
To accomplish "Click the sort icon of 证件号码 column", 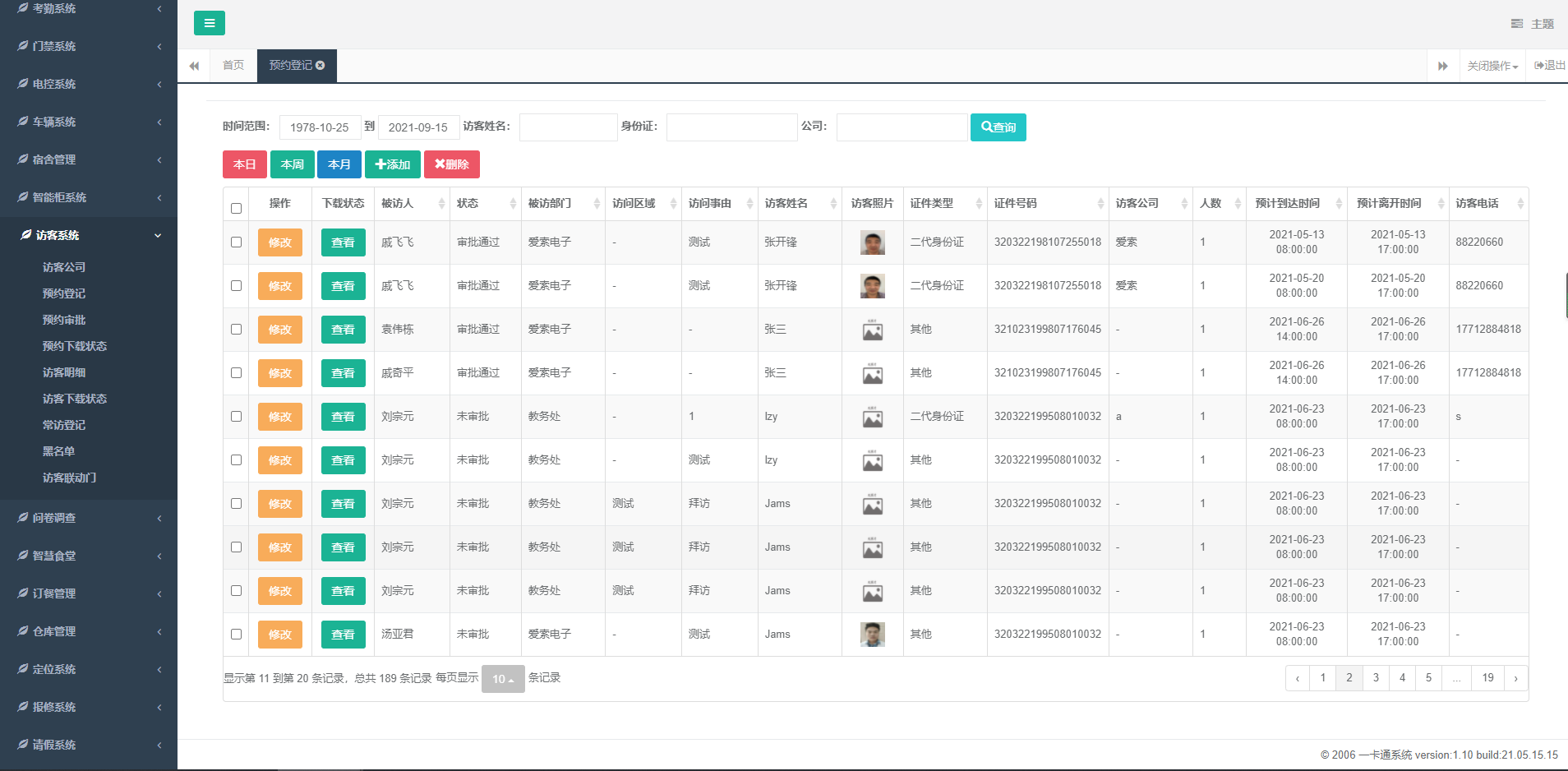I will 1100,204.
